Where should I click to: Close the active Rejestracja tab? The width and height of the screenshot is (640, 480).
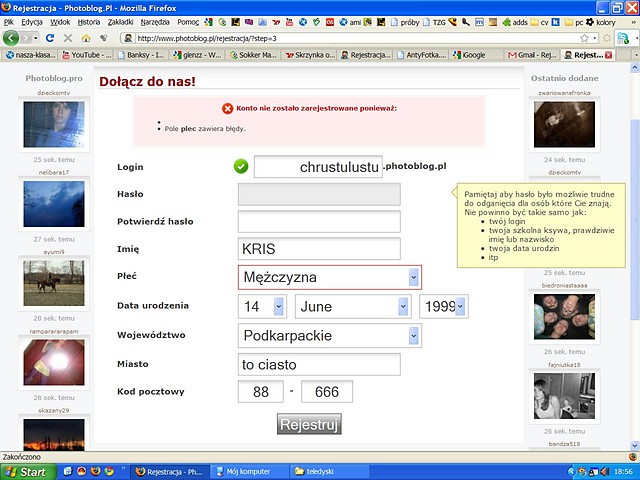pyautogui.click(x=608, y=55)
